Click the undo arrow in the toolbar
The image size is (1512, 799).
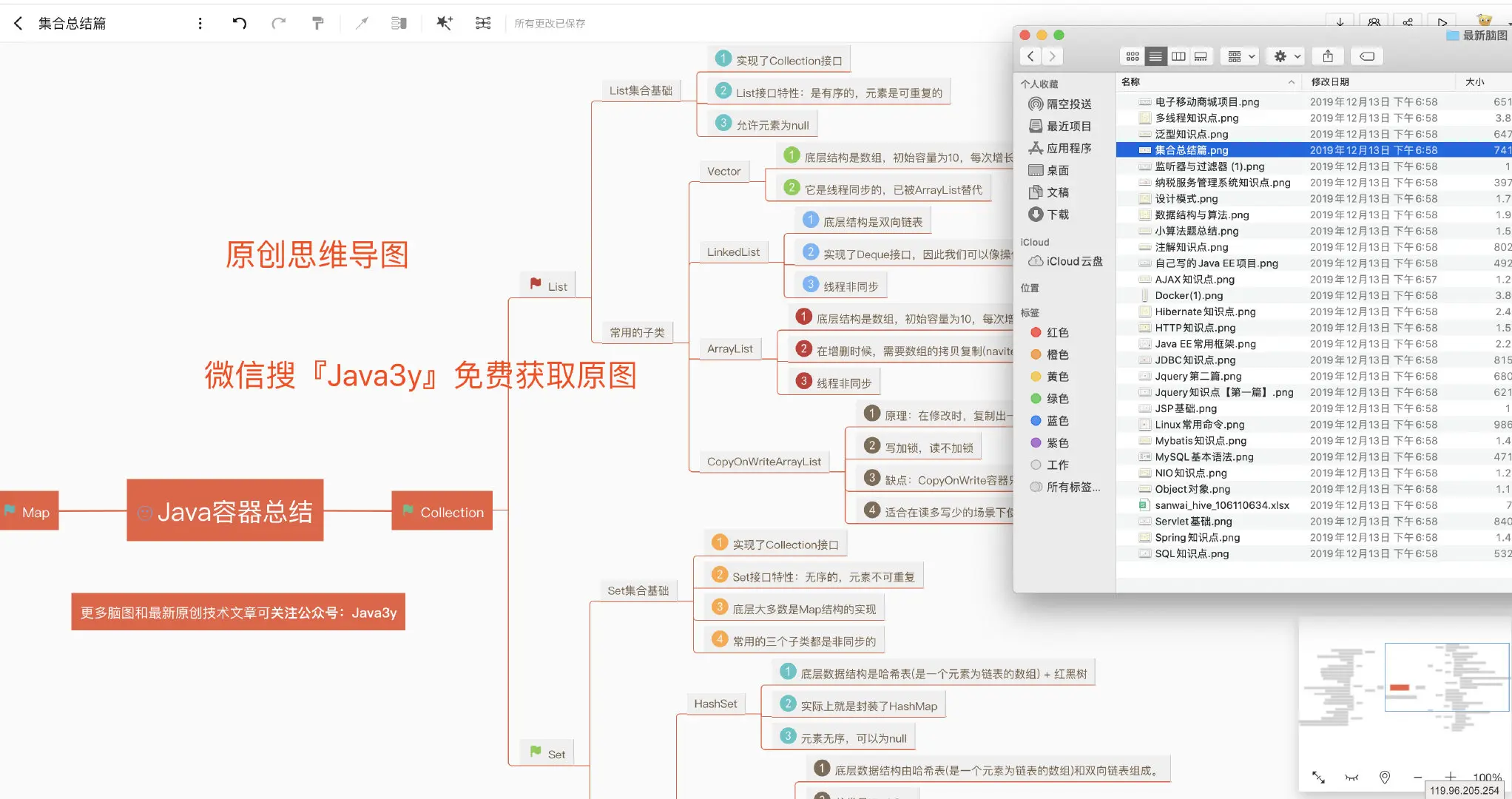tap(239, 23)
